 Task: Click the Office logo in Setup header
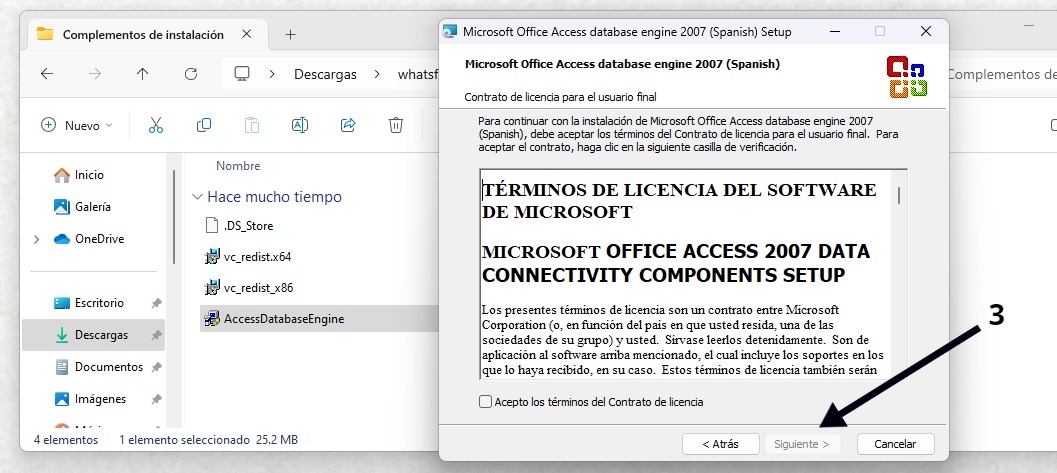pyautogui.click(x=907, y=77)
